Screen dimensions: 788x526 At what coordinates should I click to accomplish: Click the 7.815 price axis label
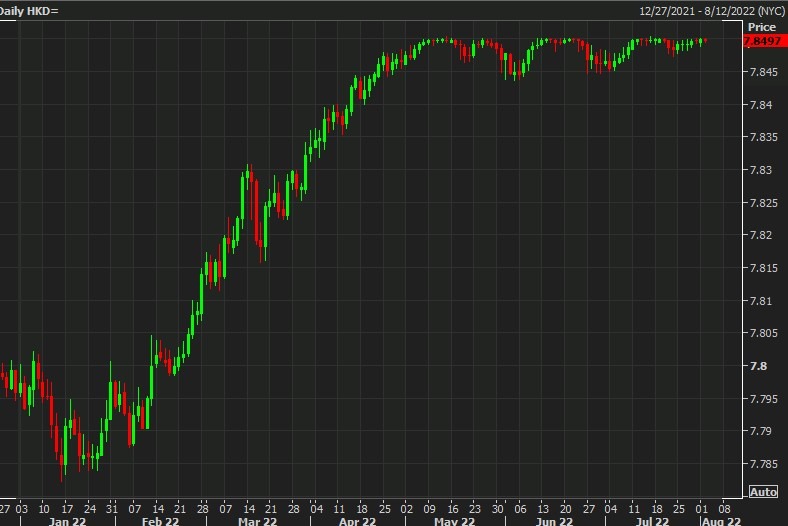763,268
